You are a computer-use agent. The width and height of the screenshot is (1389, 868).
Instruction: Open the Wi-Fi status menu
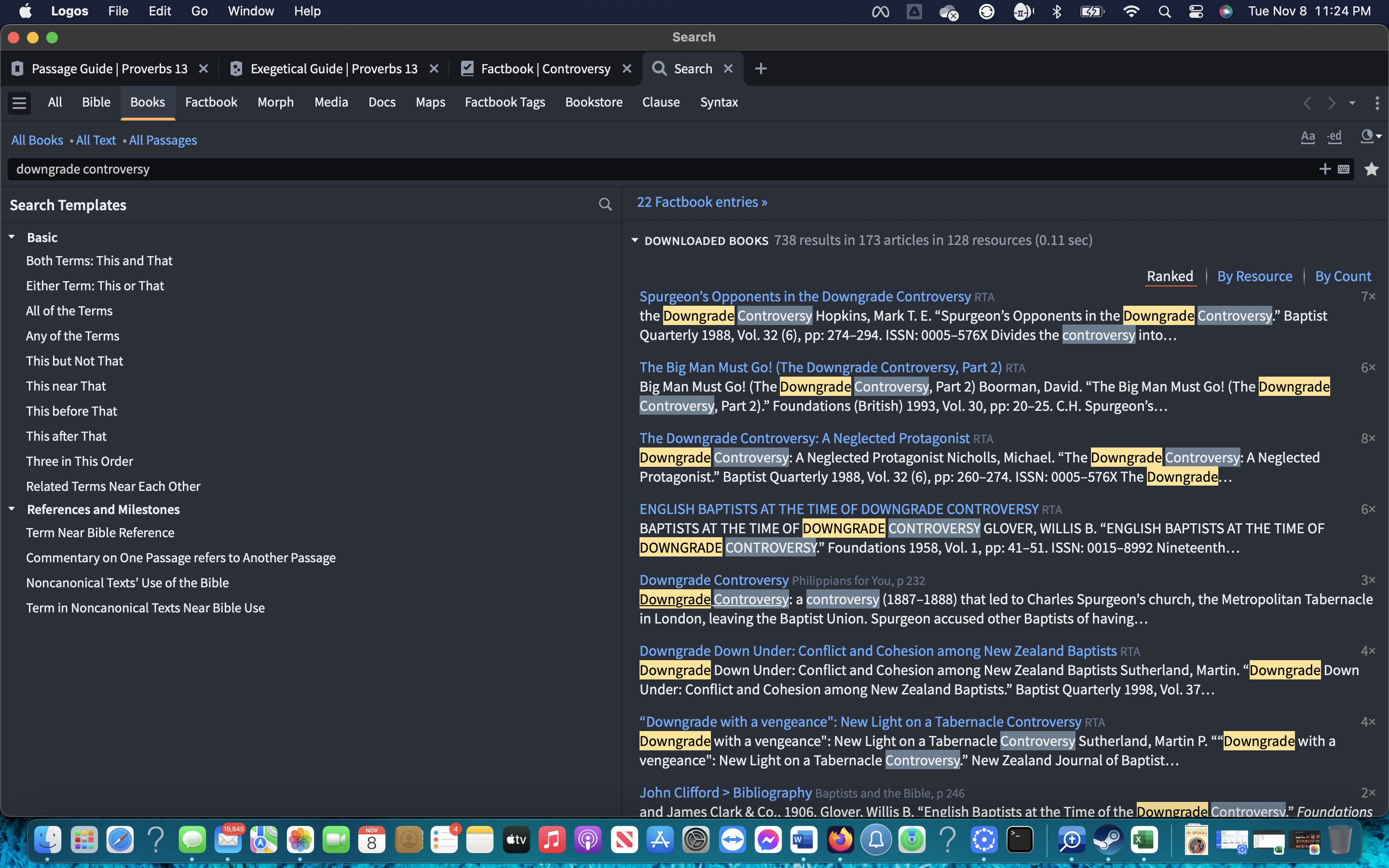click(1130, 12)
